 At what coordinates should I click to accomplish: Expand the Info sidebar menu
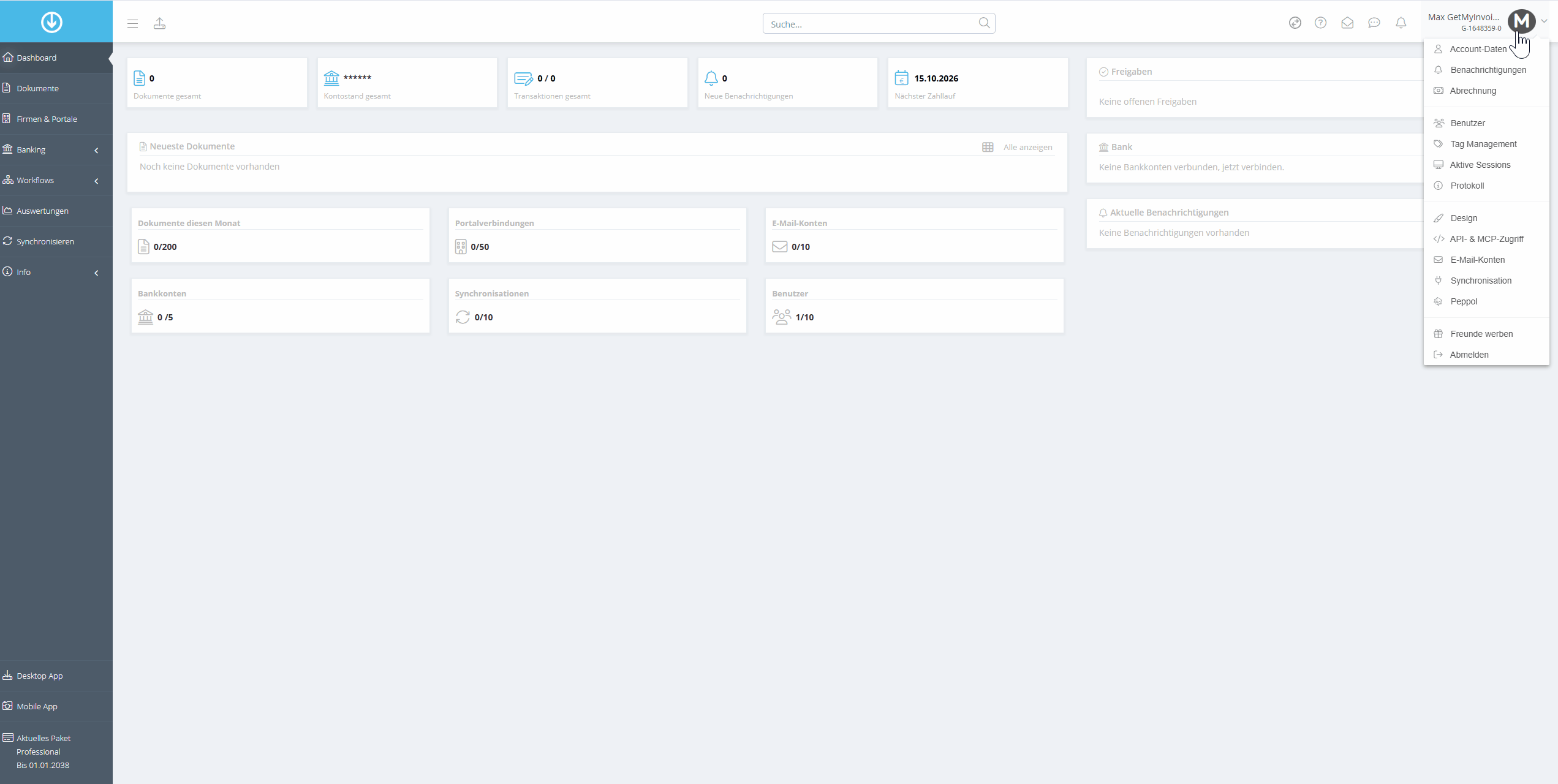[56, 272]
